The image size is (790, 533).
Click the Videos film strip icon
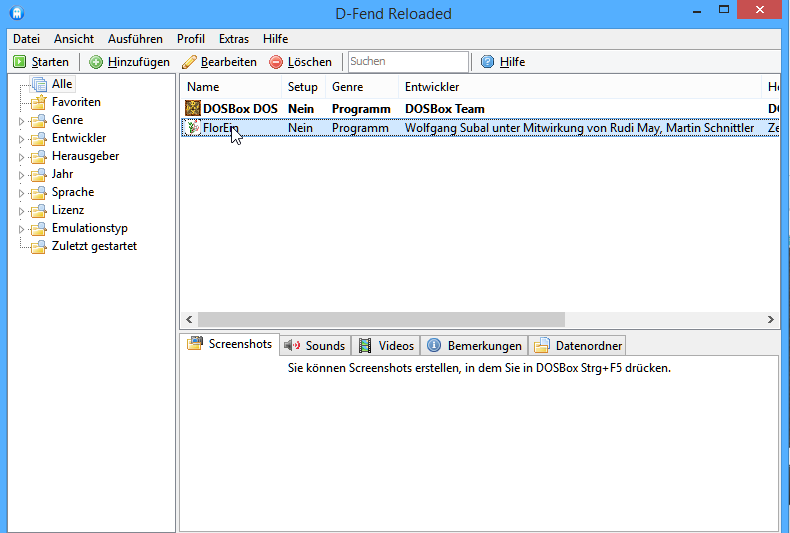pyautogui.click(x=365, y=346)
